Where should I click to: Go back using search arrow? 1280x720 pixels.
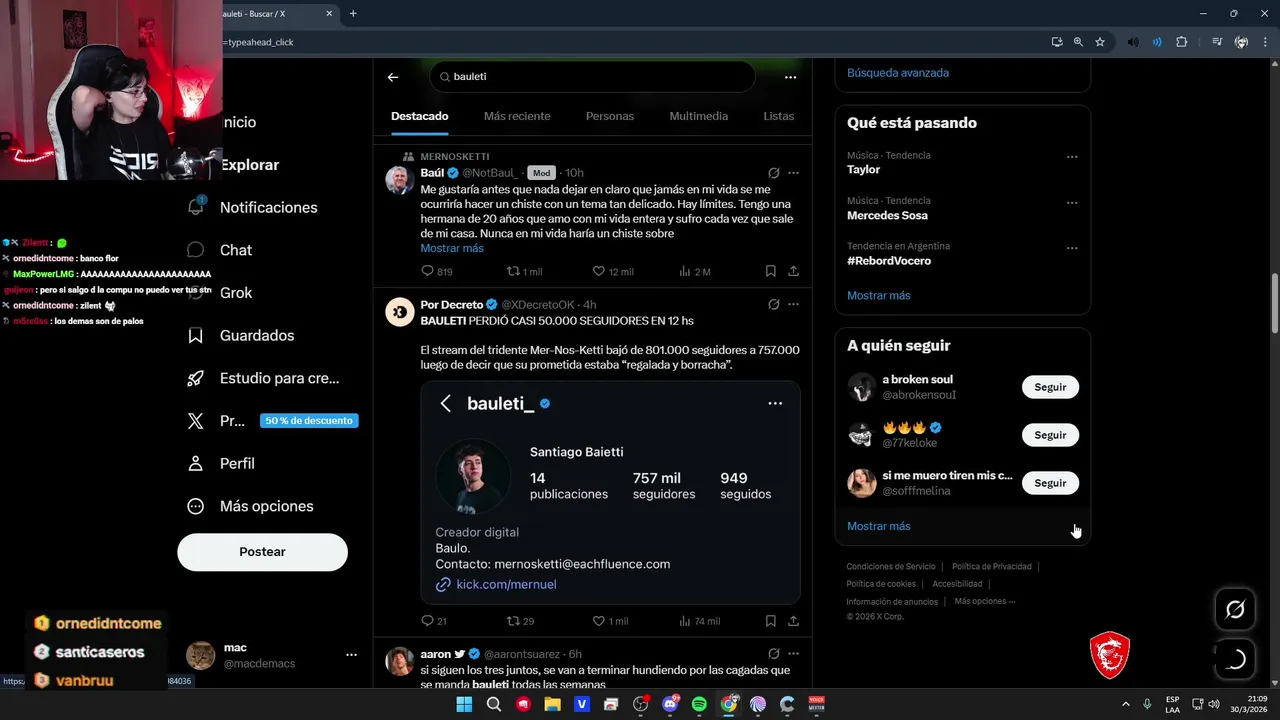pos(393,77)
